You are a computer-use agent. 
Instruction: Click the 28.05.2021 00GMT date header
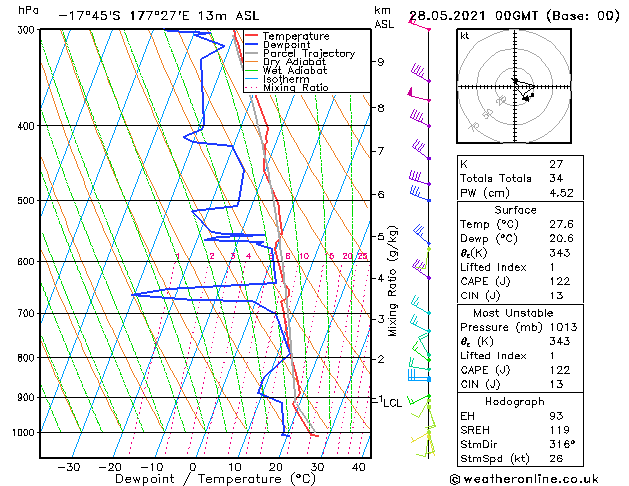473,16
